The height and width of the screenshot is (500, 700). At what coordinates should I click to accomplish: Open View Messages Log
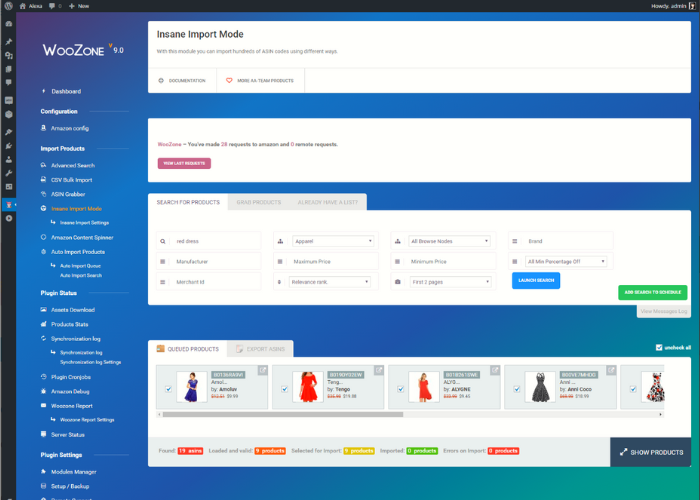coord(663,311)
